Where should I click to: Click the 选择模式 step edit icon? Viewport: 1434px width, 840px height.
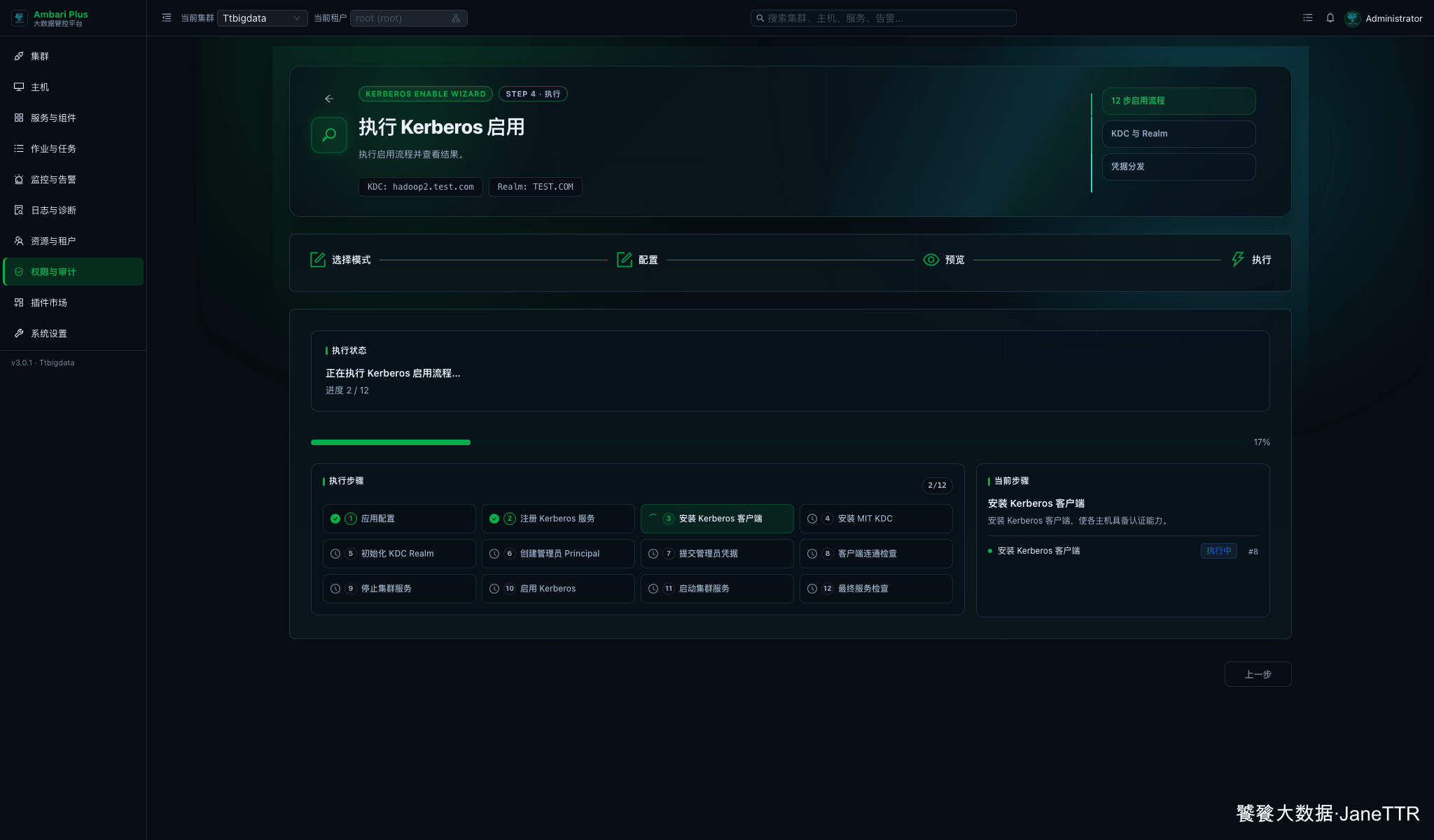318,260
